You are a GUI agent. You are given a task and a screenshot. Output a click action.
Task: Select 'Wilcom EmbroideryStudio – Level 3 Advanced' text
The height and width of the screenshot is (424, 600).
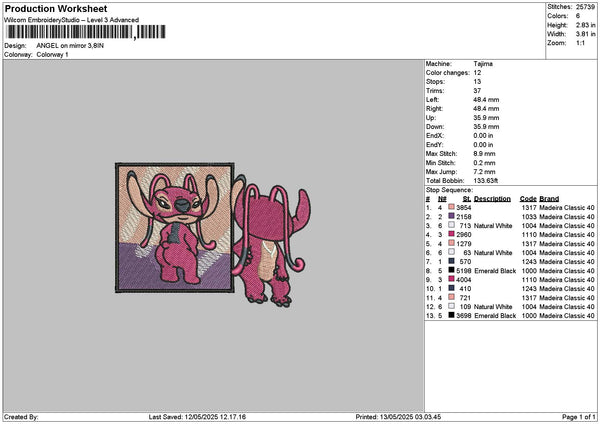(x=71, y=20)
